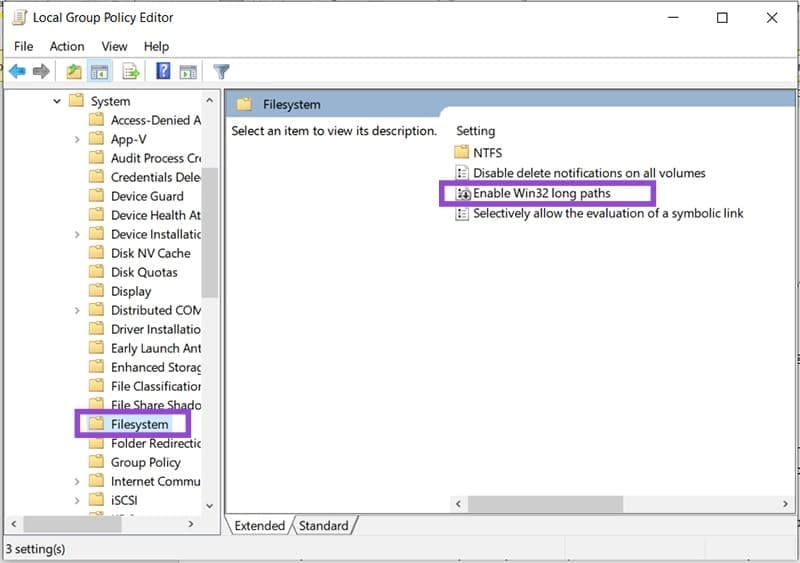Expand the iSCSI tree node
This screenshot has width=800, height=563.
77,500
